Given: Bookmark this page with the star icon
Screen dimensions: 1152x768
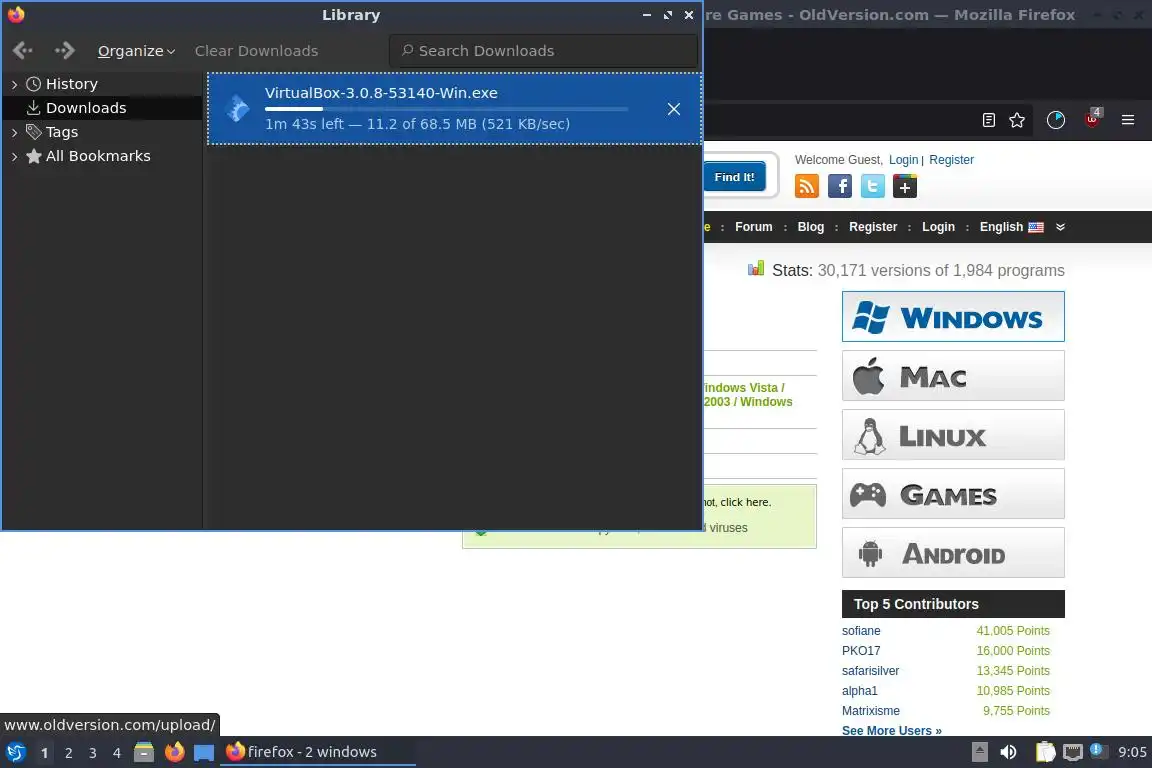Looking at the screenshot, I should click(1017, 120).
